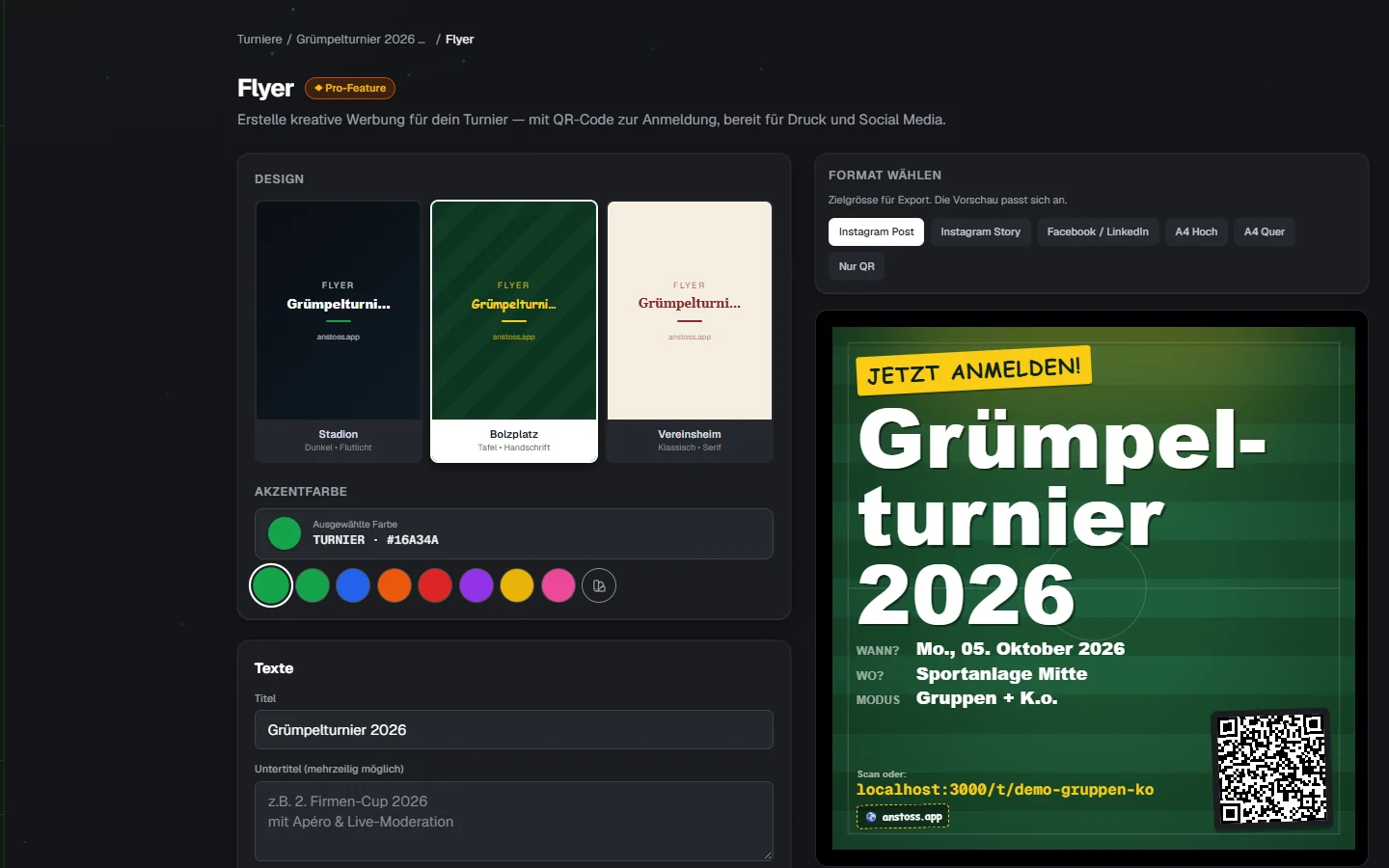
Task: Click the selected color TURNIER #16A34A box
Action: [514, 533]
